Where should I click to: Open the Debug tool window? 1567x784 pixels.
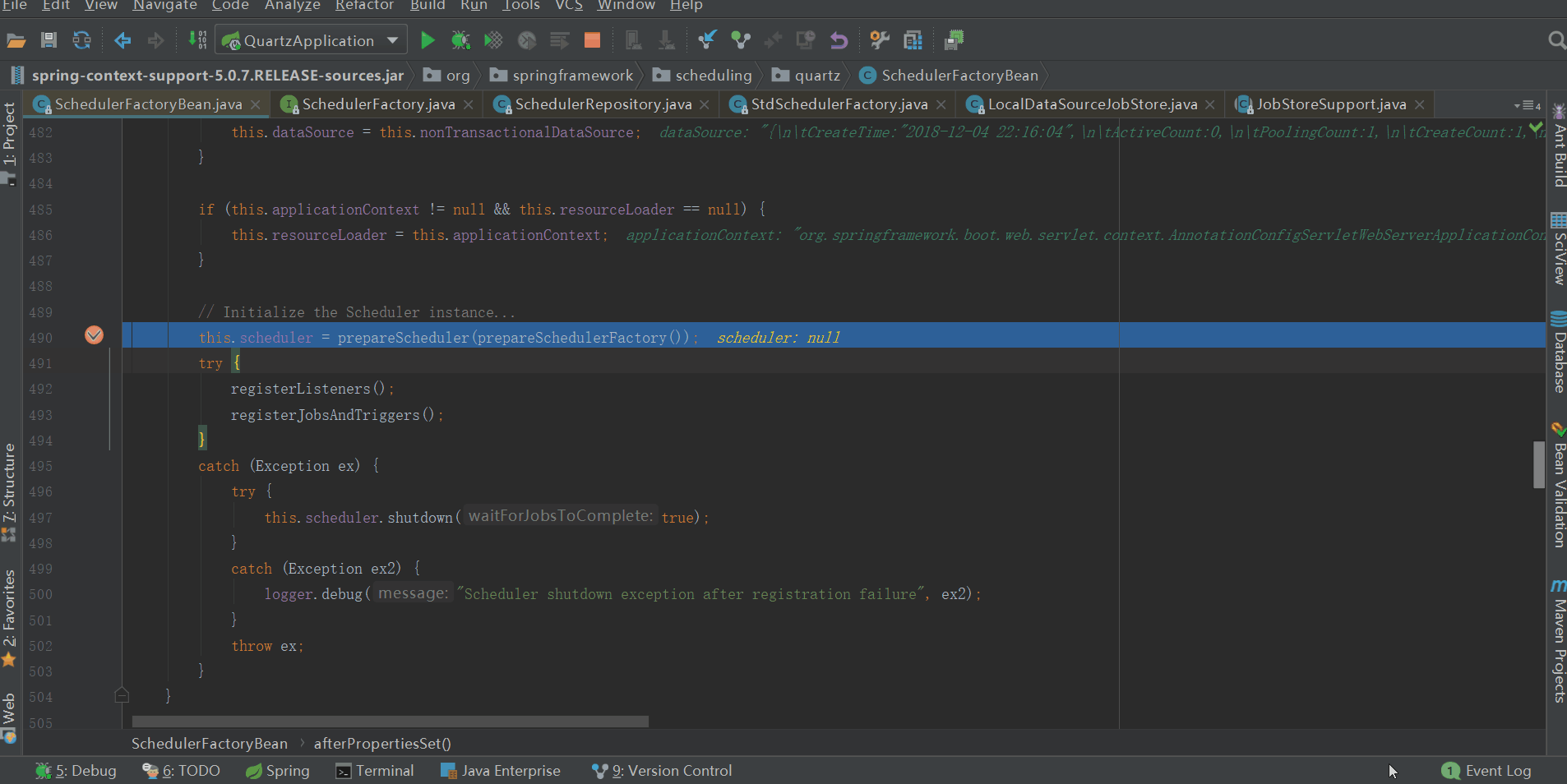click(x=76, y=771)
